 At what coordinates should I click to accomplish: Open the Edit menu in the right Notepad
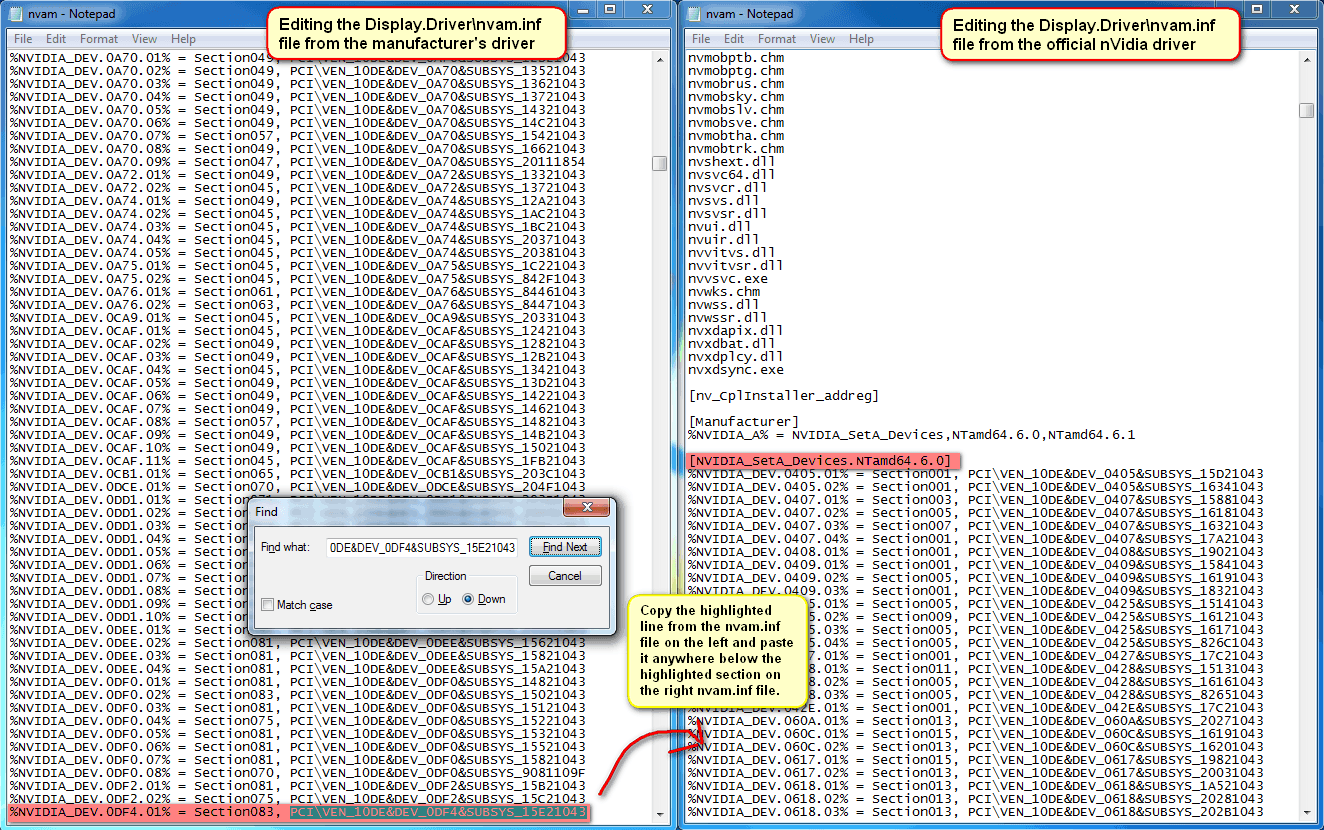pyautogui.click(x=734, y=39)
